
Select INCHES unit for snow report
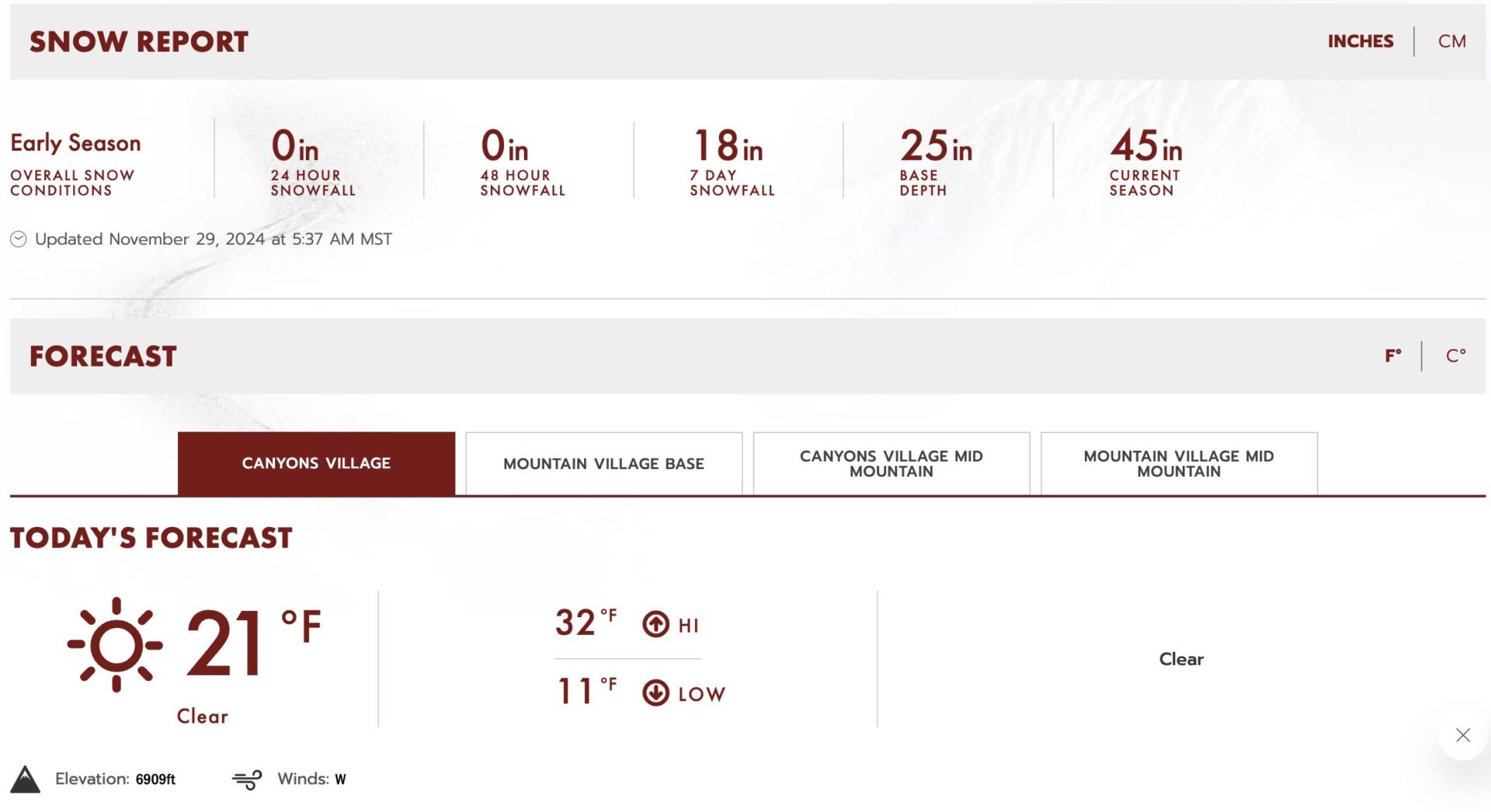[x=1360, y=41]
